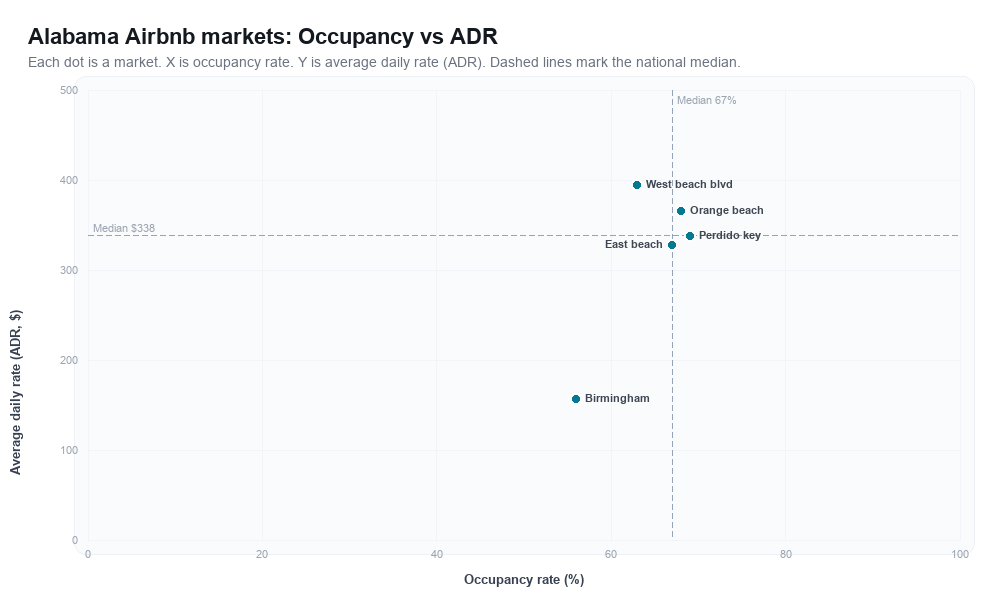This screenshot has height=600, width=1000.
Task: Click the Perdido key market dot
Action: [689, 236]
